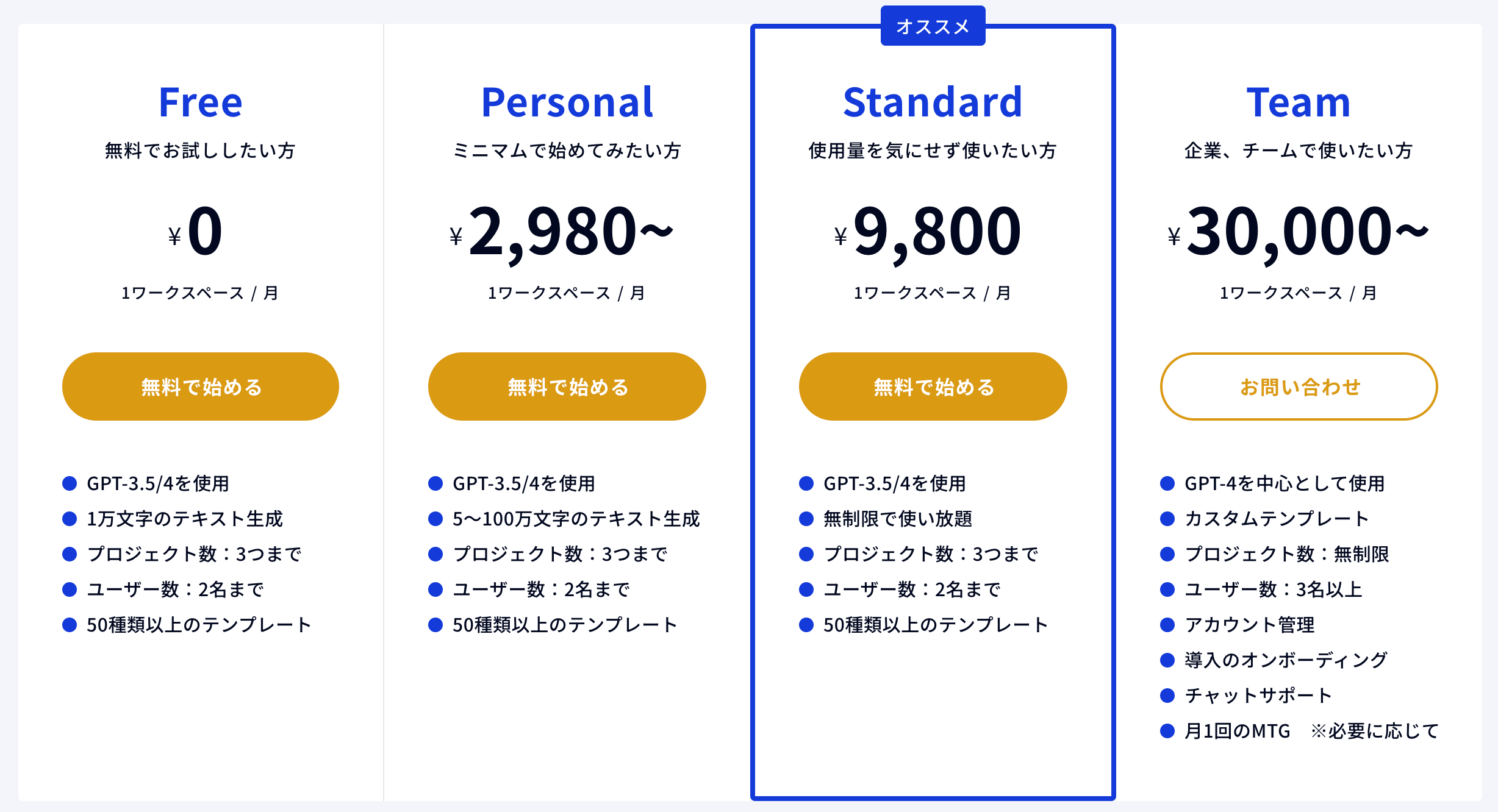Click 導入のオンボーディング feature item
Image resolution: width=1498 pixels, height=812 pixels.
point(1286,660)
